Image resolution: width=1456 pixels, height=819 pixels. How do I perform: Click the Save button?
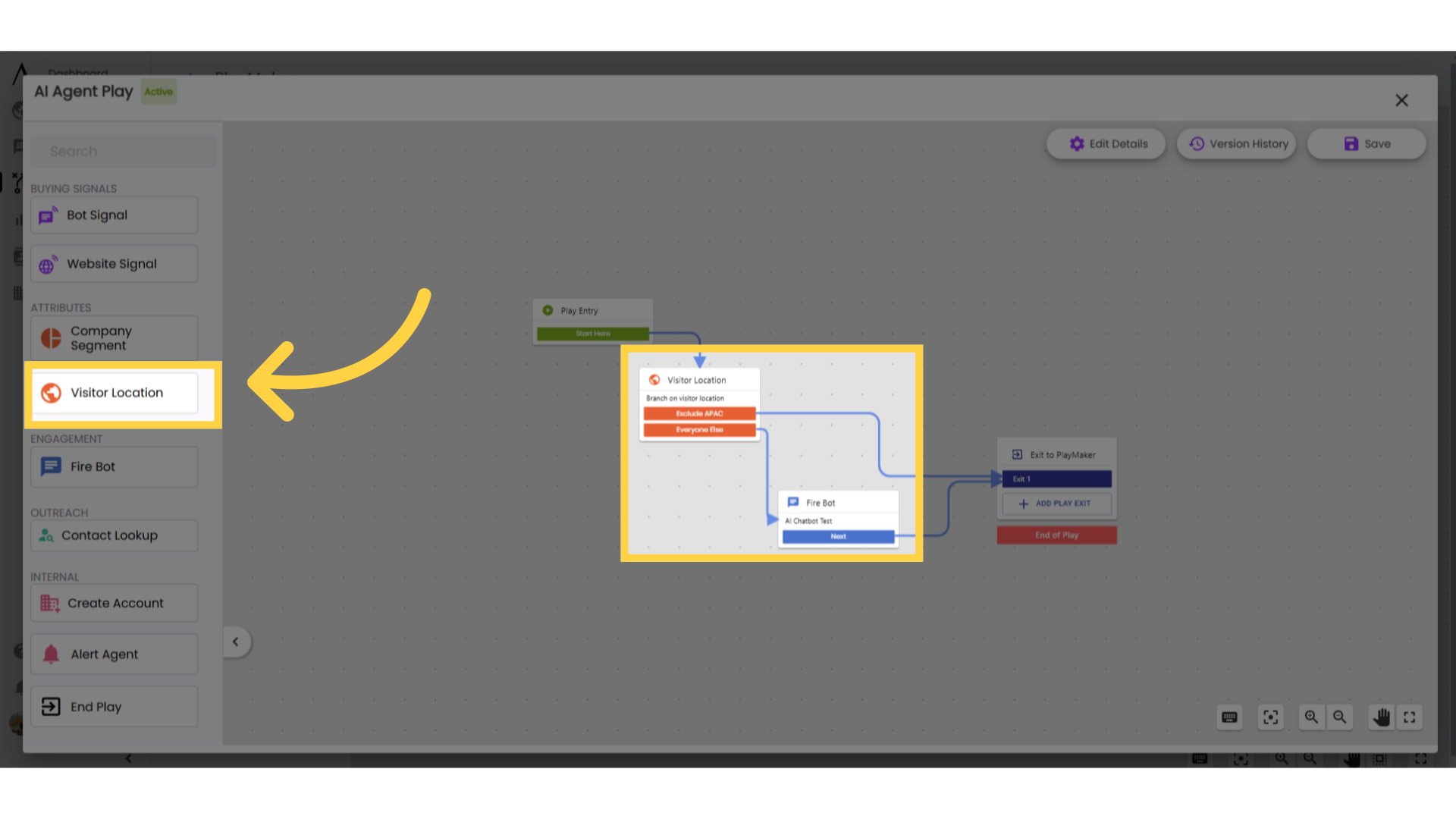click(x=1365, y=143)
